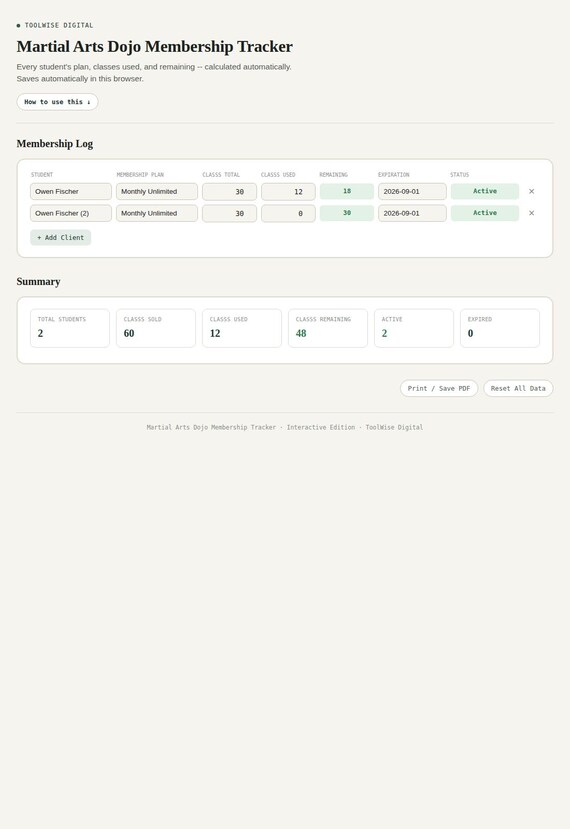This screenshot has width=570, height=829.
Task: Click the remaining value 30
Action: [x=347, y=213]
